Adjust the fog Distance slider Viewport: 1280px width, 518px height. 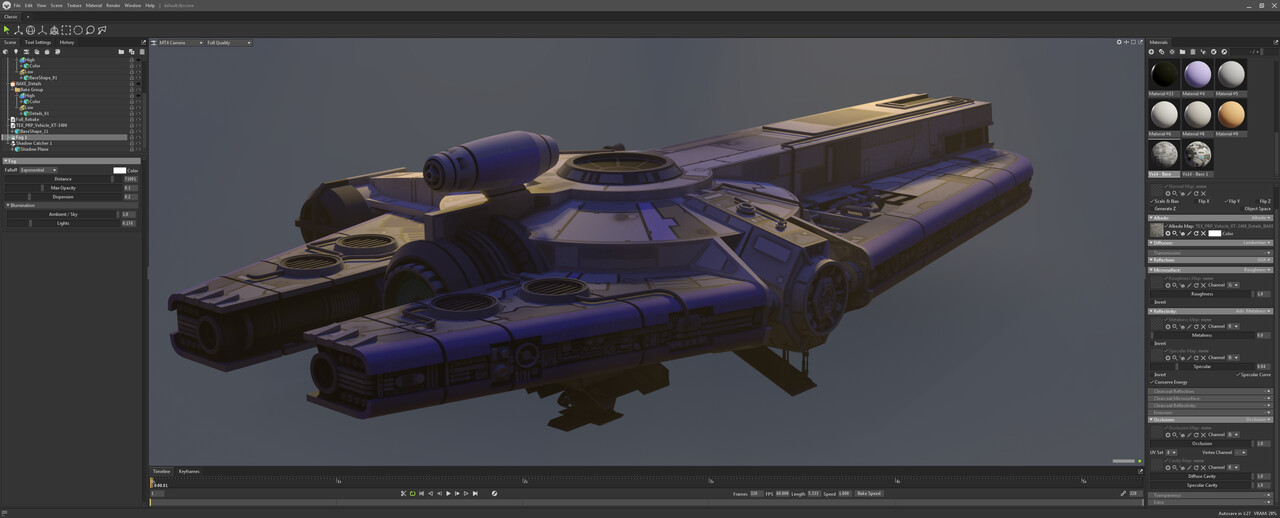coord(63,179)
